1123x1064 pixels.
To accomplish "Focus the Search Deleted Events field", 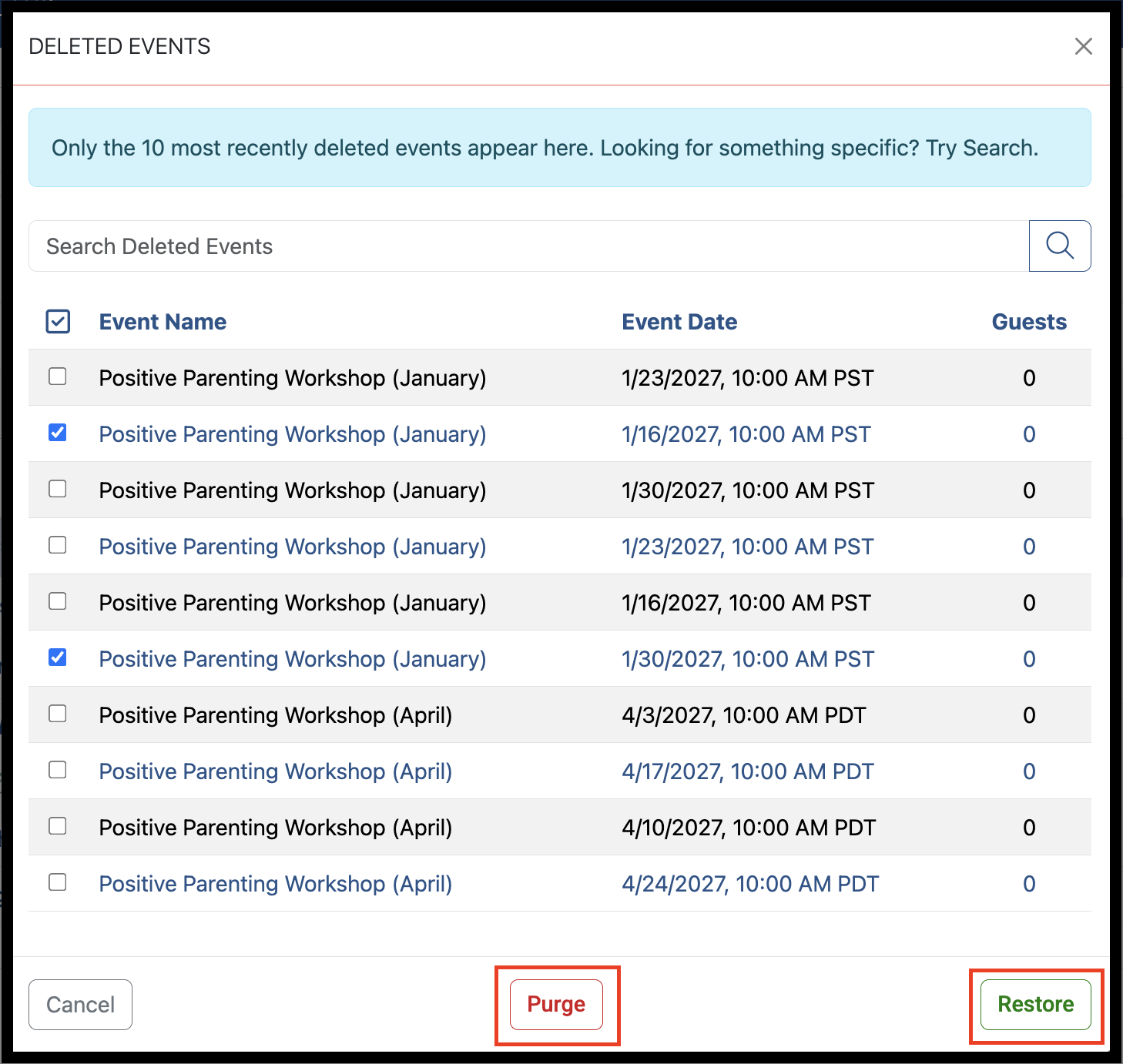I will [x=528, y=246].
